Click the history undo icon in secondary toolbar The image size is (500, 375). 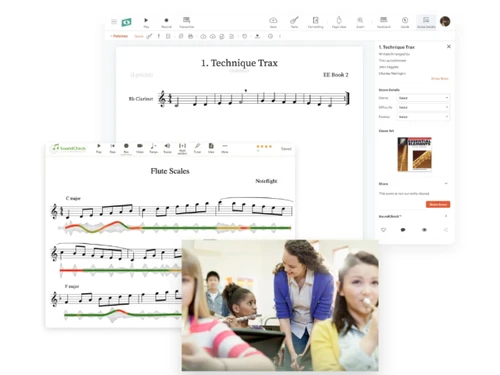(244, 36)
